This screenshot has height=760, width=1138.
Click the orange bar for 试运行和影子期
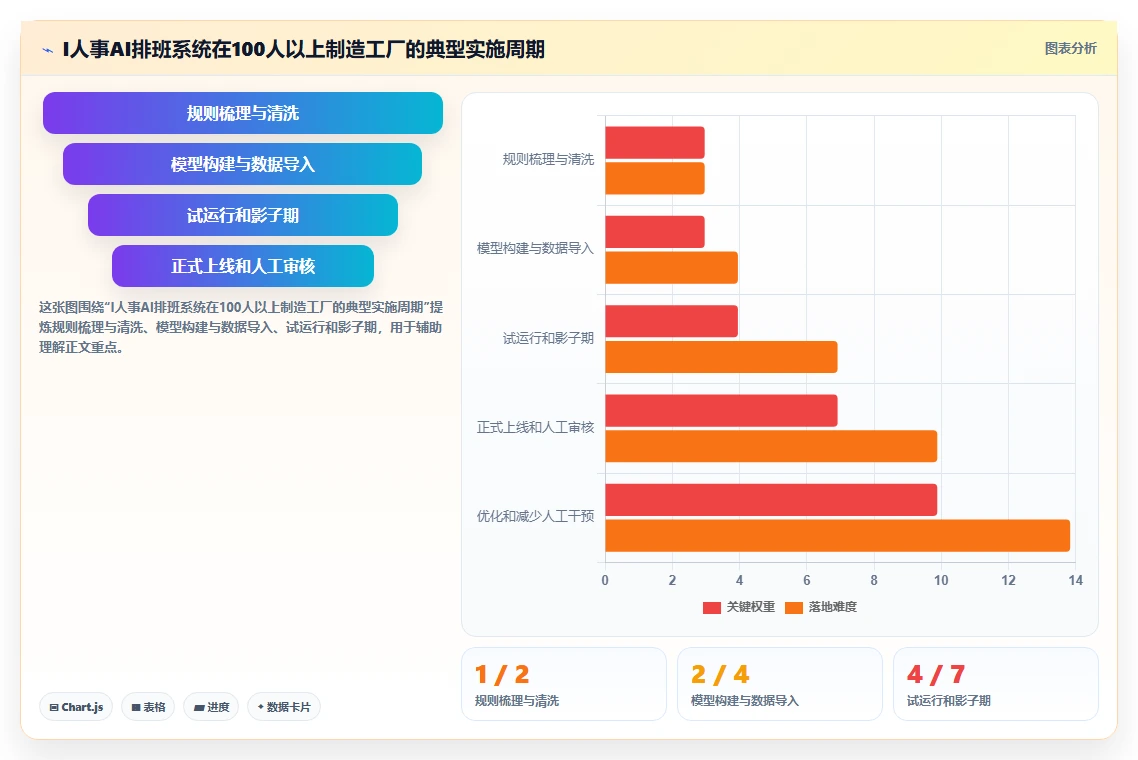click(721, 357)
